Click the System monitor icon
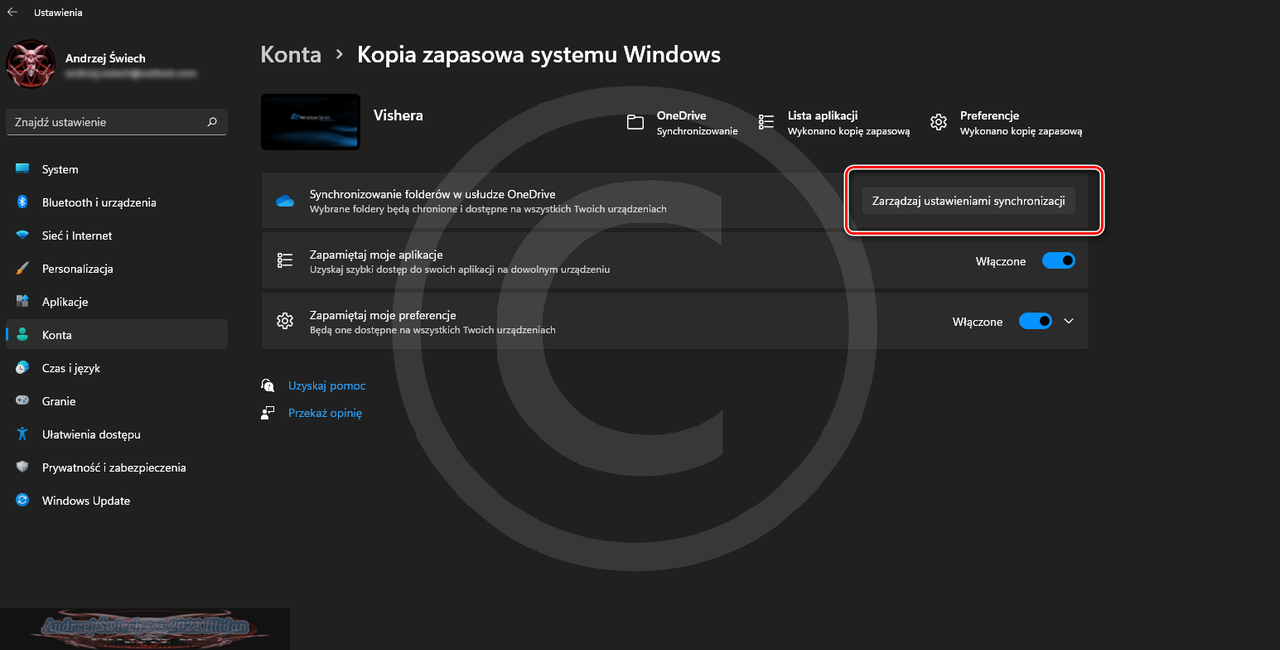The width and height of the screenshot is (1280, 650). coord(22,169)
